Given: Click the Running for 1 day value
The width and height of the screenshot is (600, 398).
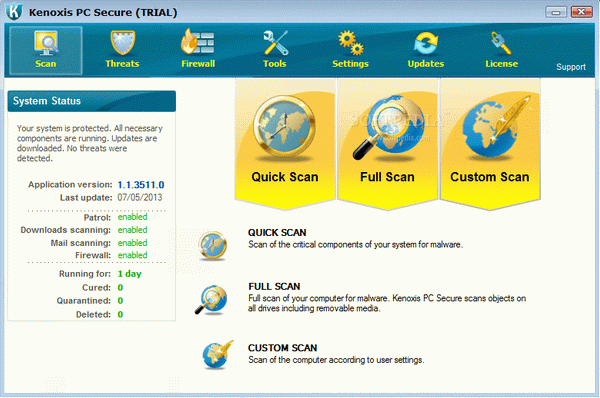Looking at the screenshot, I should (129, 274).
